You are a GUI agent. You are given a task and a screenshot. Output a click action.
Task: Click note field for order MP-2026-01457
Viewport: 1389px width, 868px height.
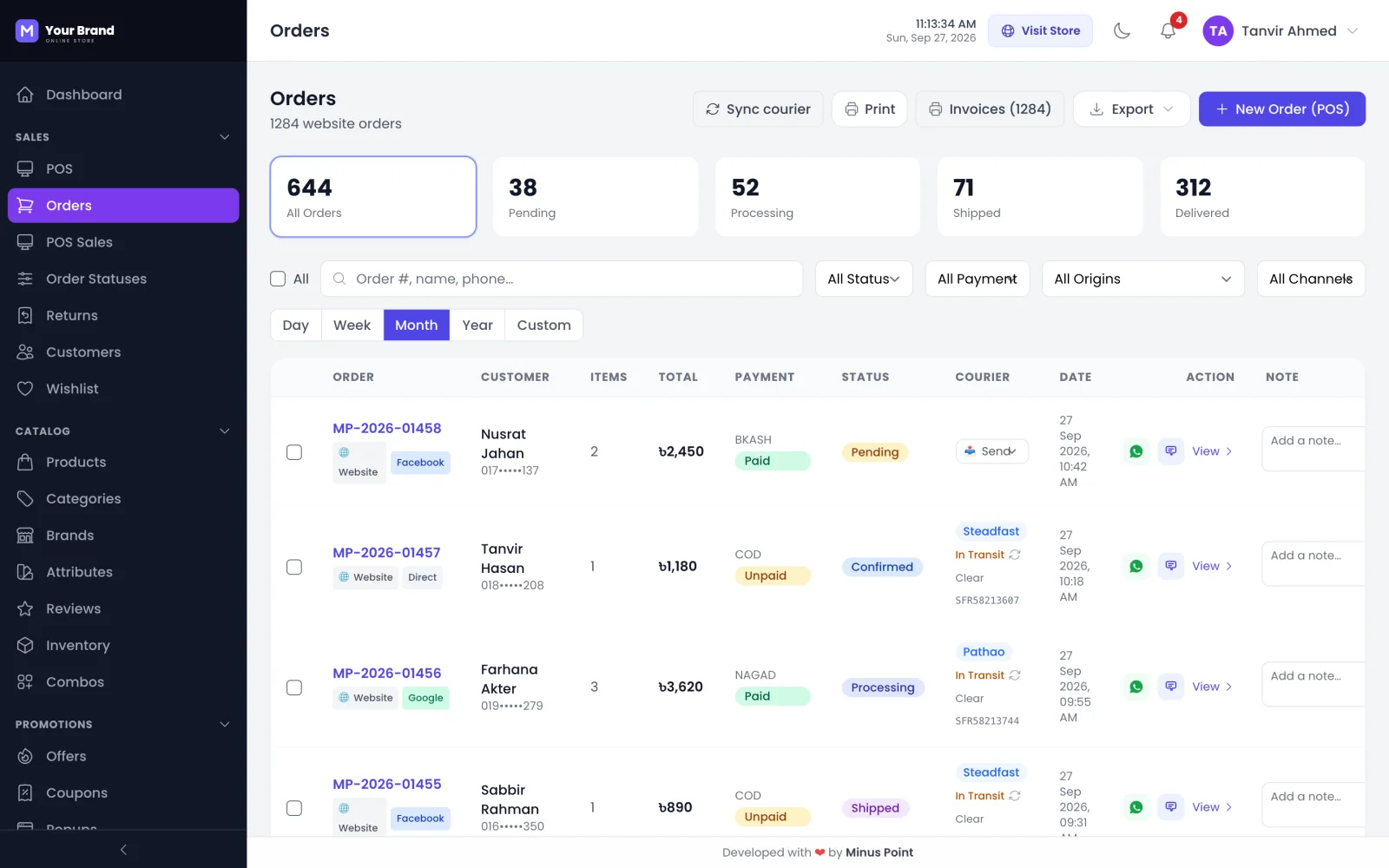(x=1313, y=564)
